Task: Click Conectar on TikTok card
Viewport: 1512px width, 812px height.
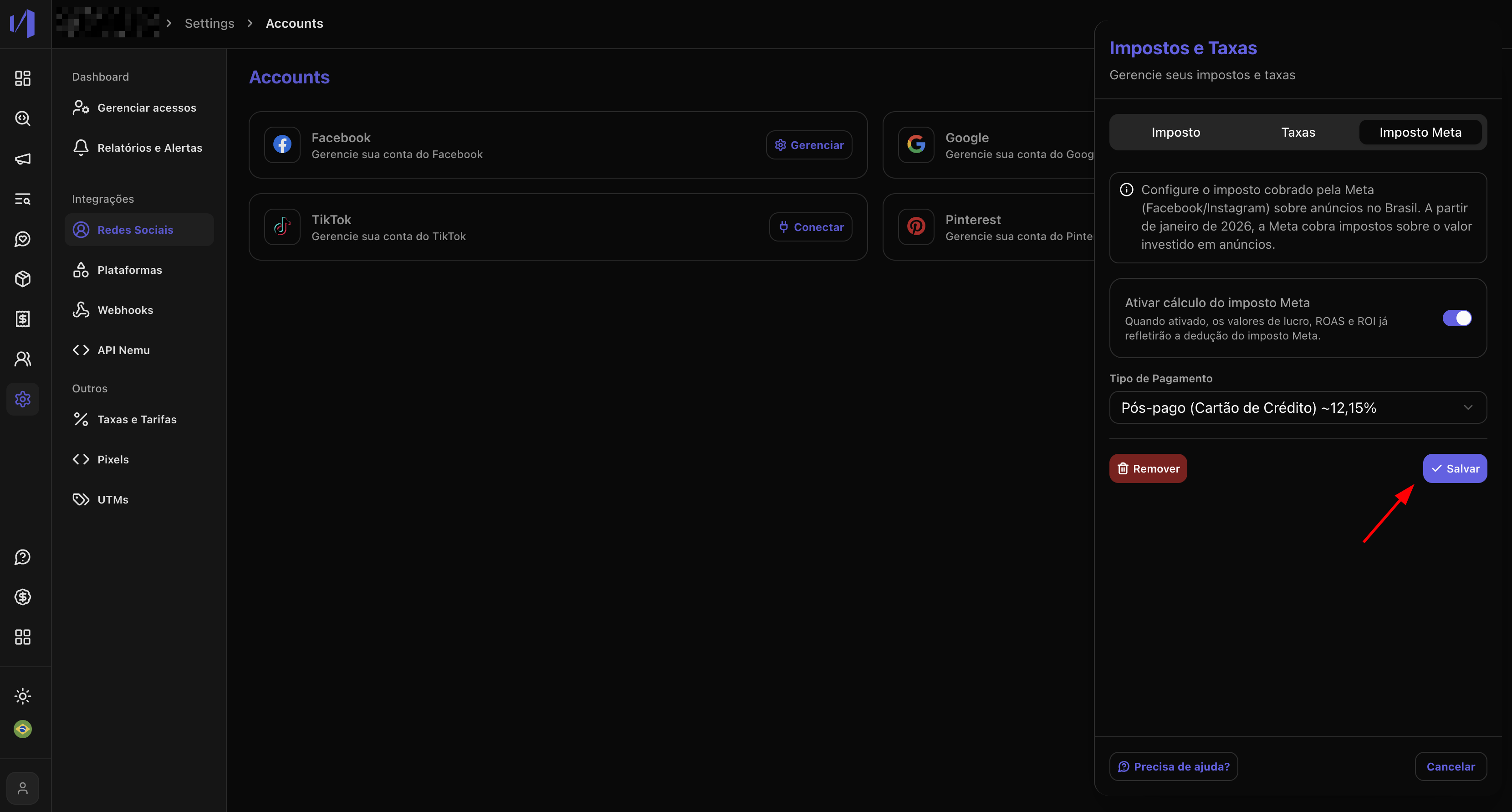Action: tap(810, 227)
